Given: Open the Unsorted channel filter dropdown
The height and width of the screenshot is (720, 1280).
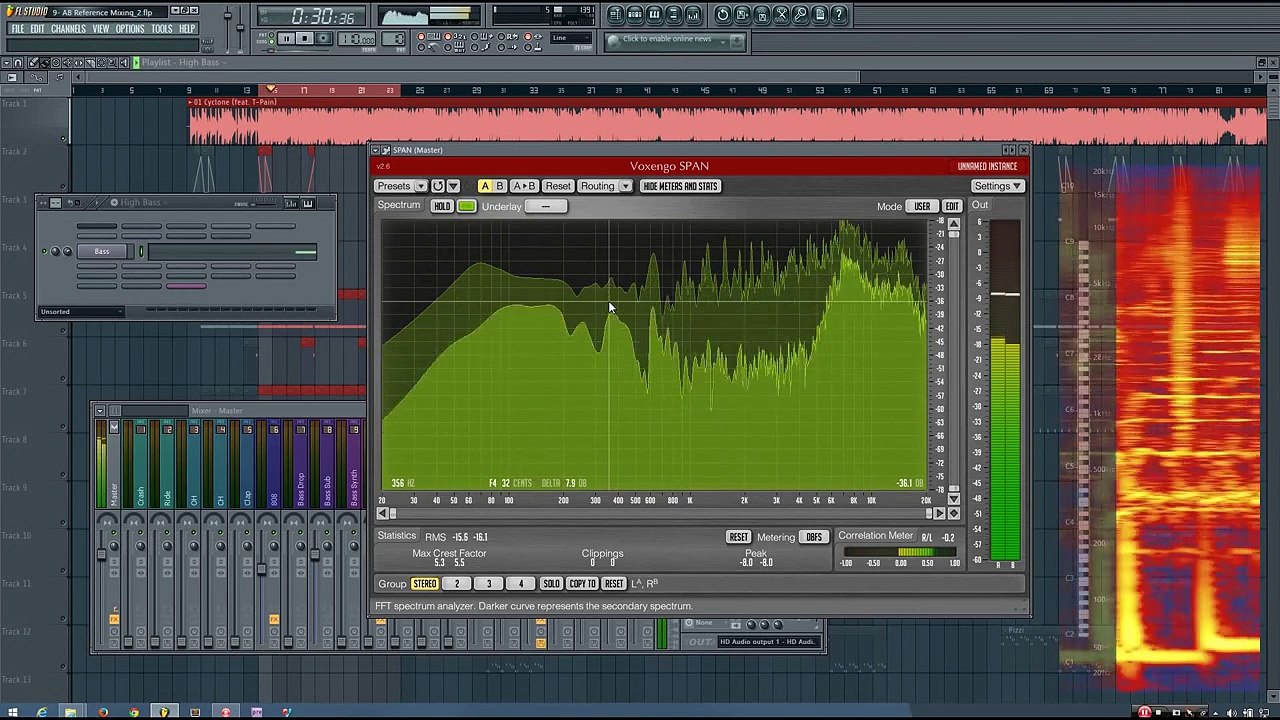Looking at the screenshot, I should click(x=81, y=311).
